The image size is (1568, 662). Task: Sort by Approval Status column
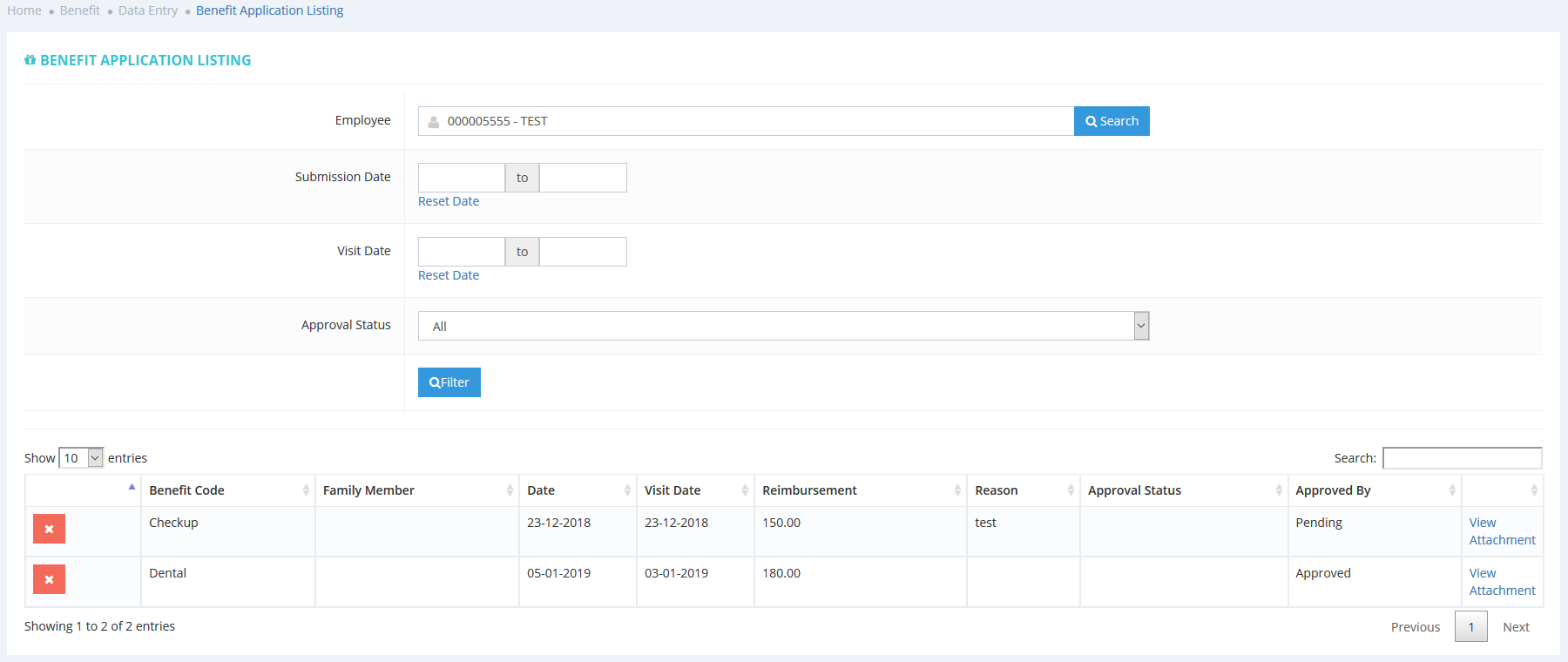pos(1134,490)
